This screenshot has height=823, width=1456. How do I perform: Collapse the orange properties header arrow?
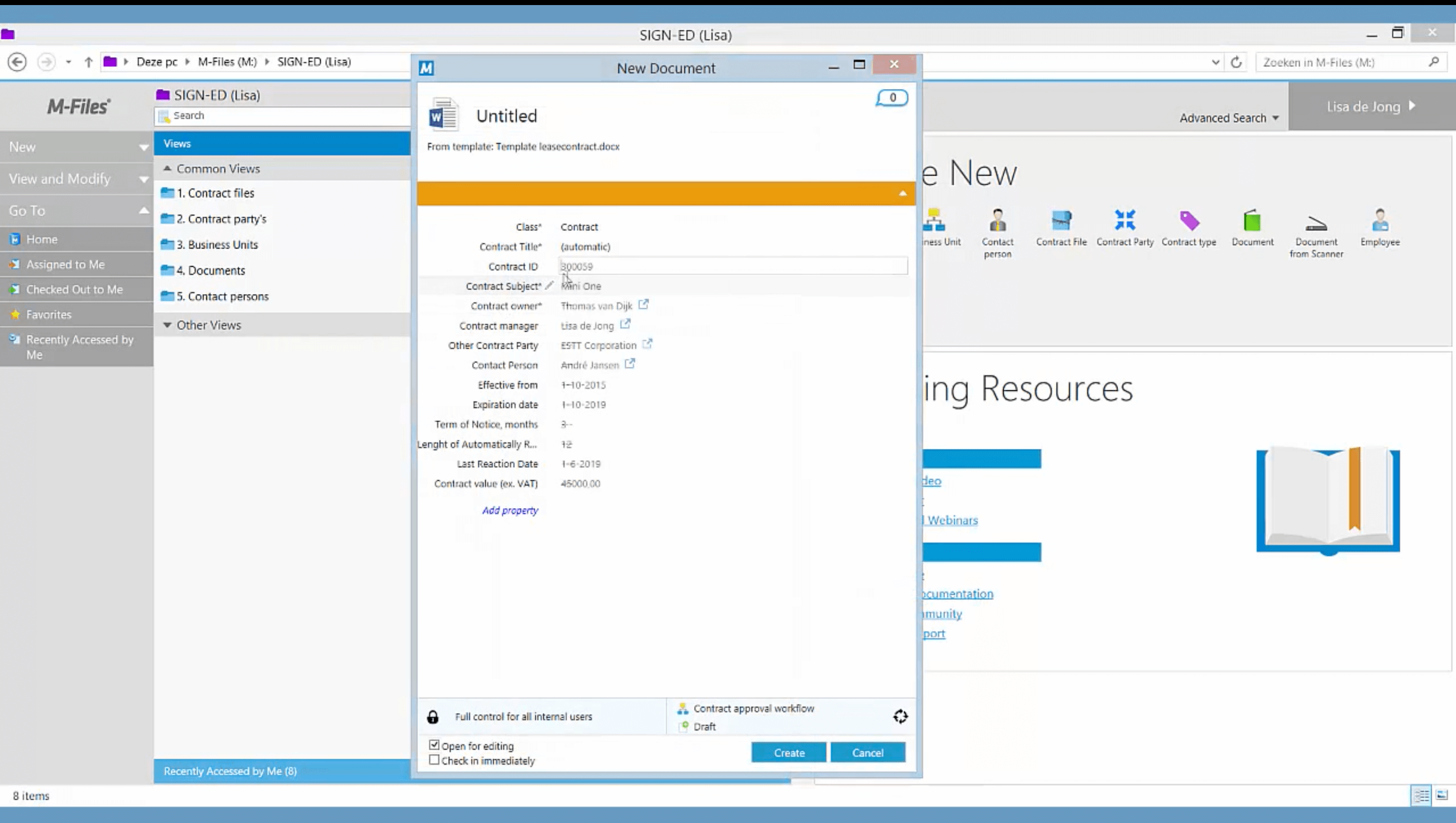click(903, 193)
